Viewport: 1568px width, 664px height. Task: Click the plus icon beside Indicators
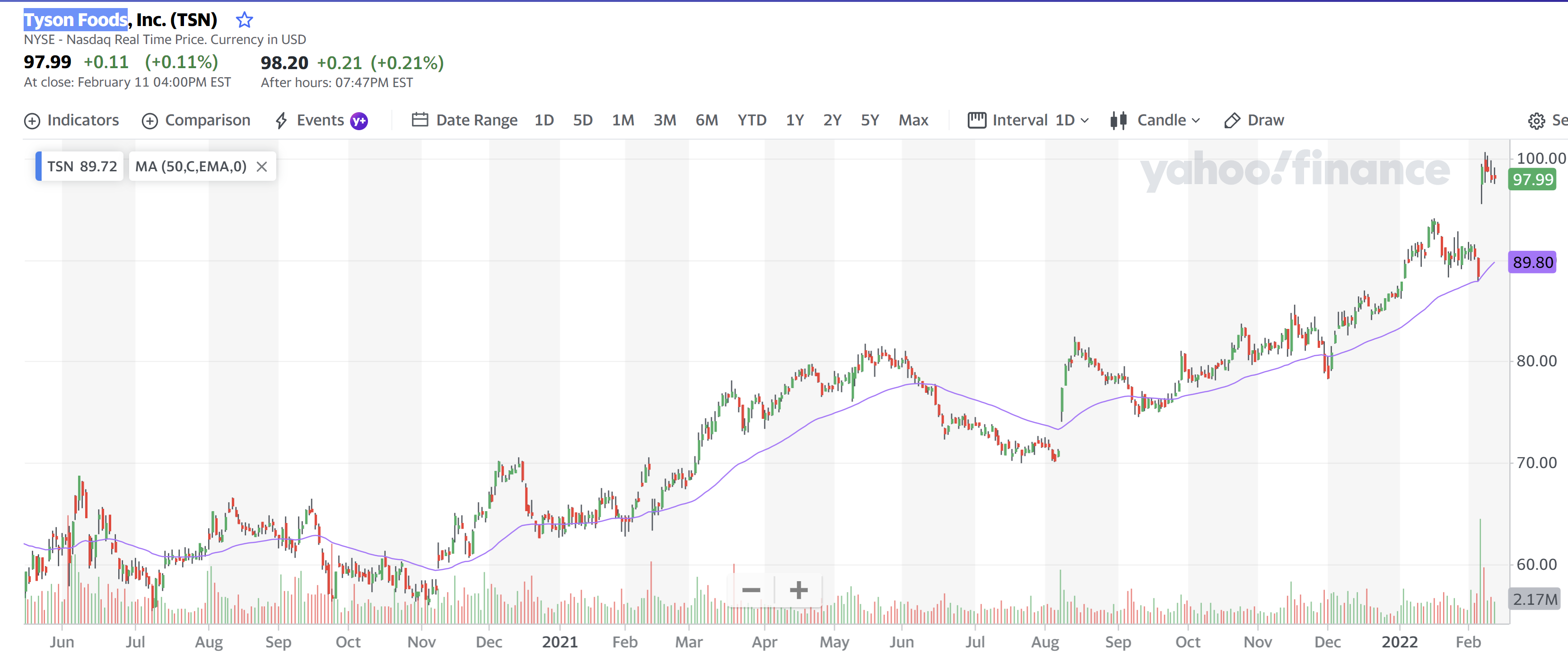(x=32, y=121)
